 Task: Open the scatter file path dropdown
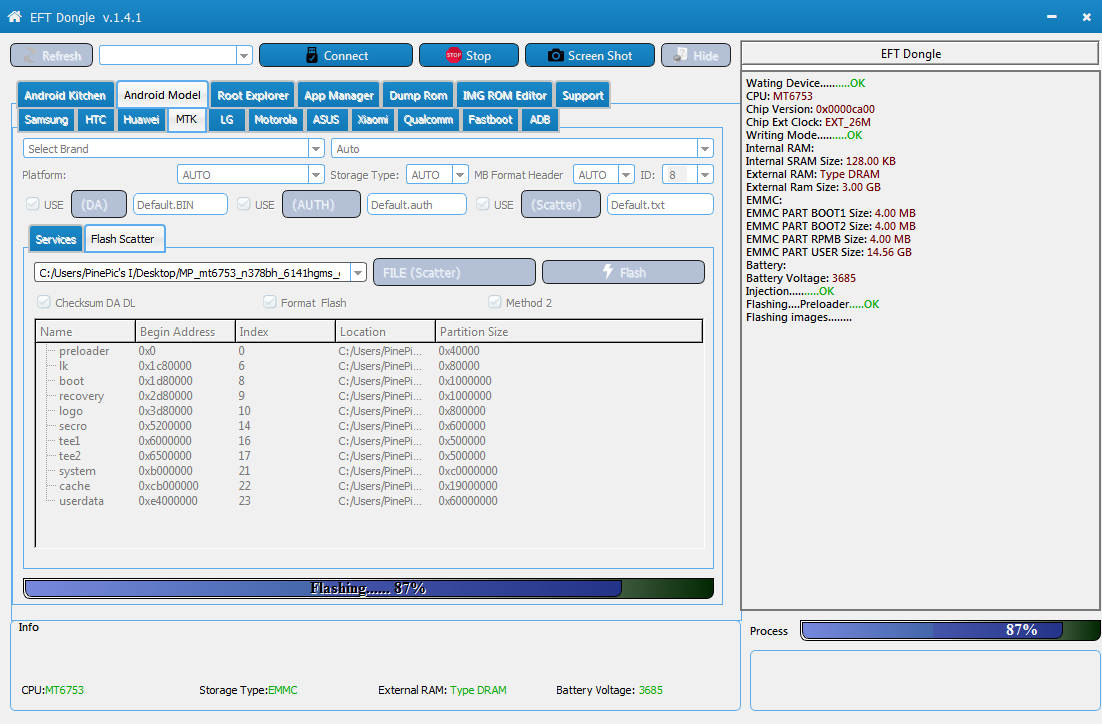pyautogui.click(x=358, y=273)
